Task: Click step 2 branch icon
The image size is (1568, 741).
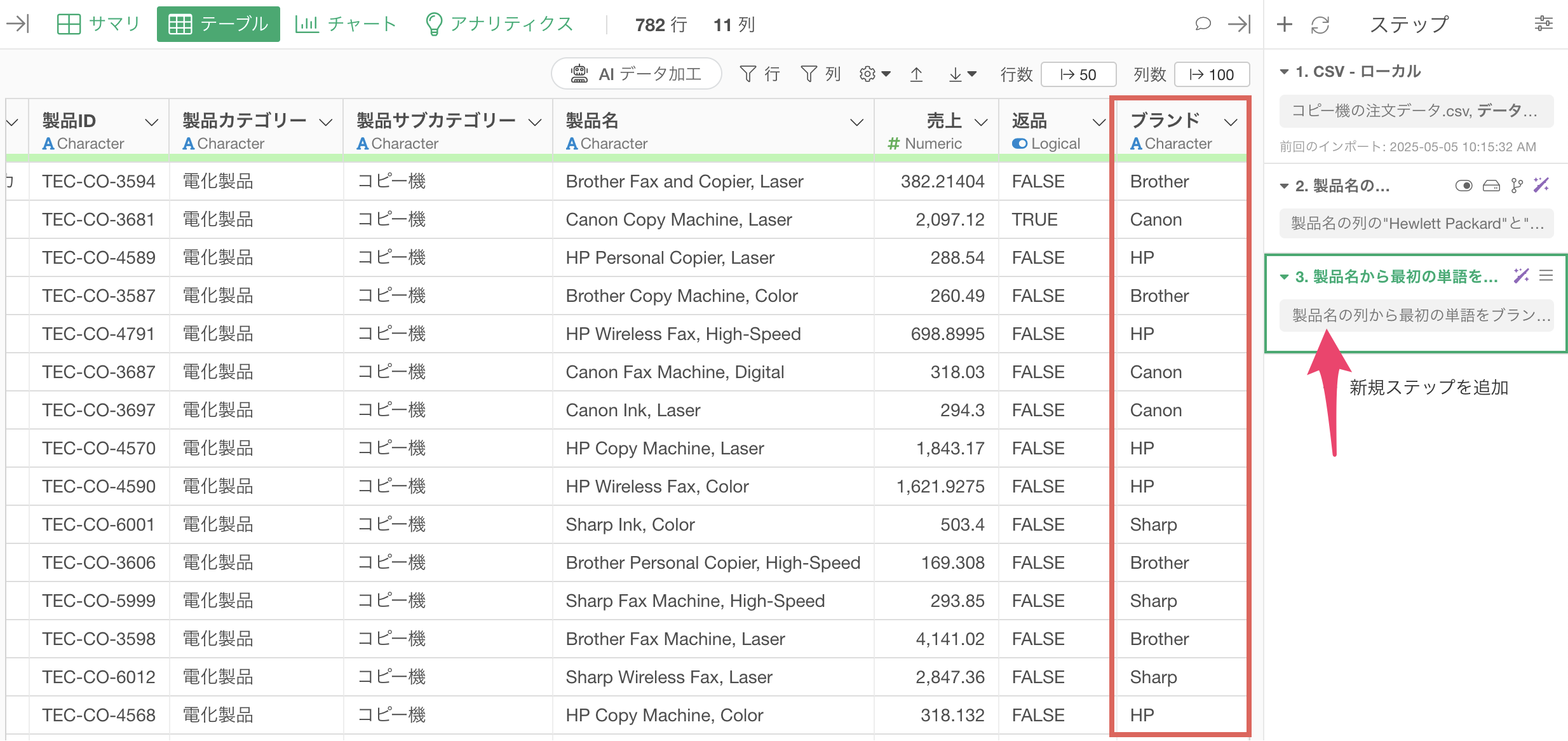Action: tap(1517, 186)
